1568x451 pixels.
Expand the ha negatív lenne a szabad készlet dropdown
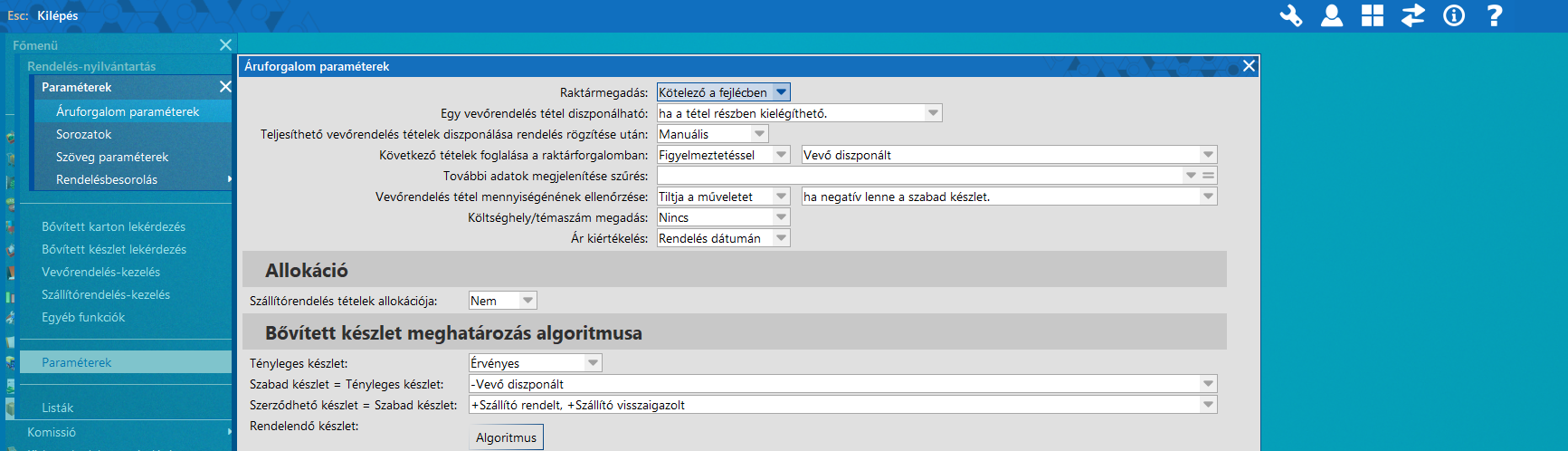[x=1208, y=197]
